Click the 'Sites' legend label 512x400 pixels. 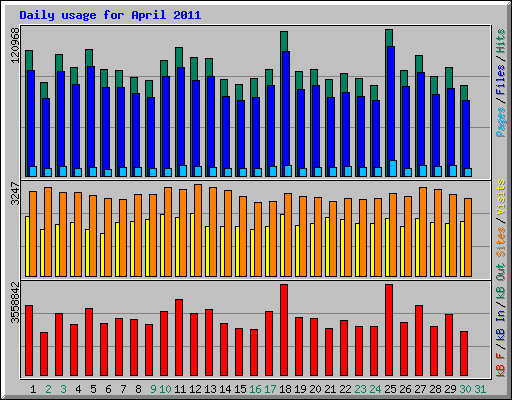tap(501, 242)
